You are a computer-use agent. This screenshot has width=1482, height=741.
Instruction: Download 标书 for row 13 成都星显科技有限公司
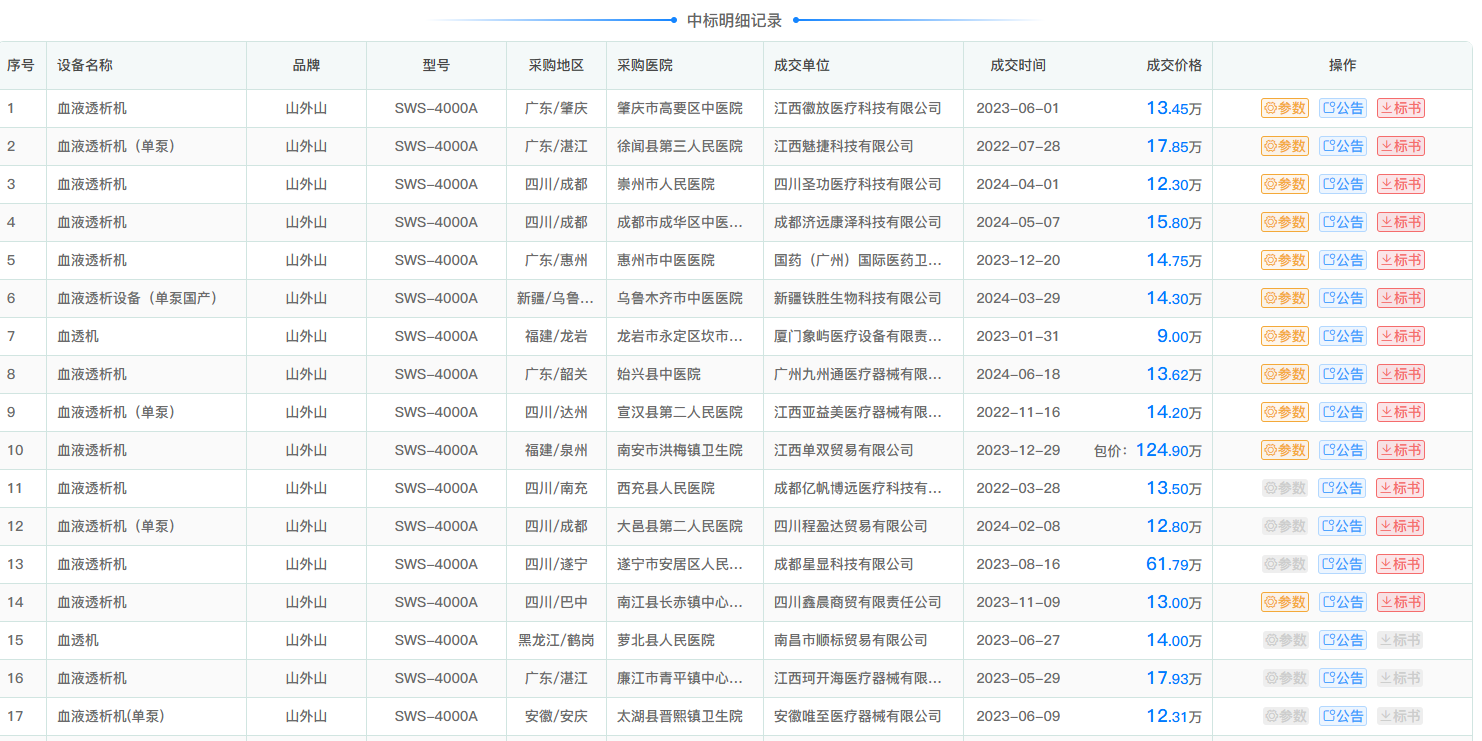click(1401, 564)
